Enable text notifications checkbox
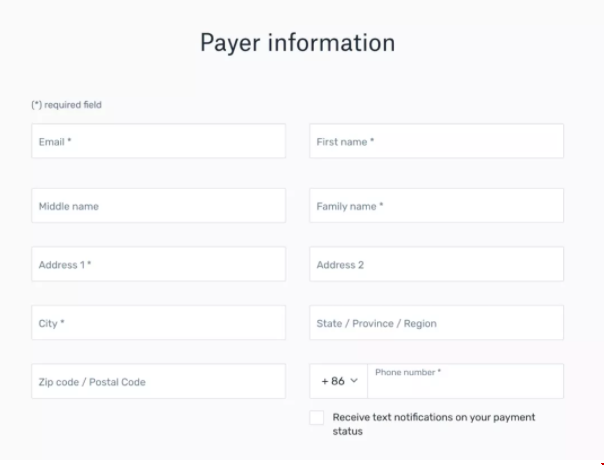604x465 pixels. pos(317,418)
